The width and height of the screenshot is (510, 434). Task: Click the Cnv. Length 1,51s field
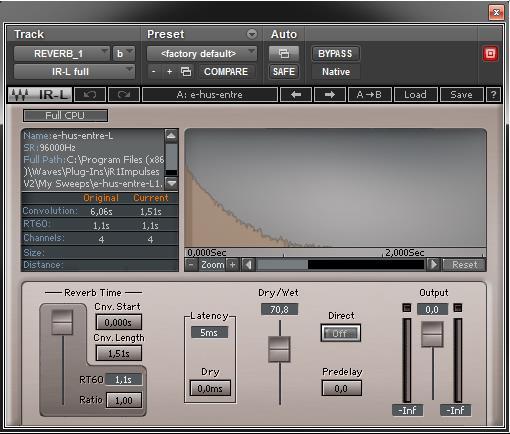pyautogui.click(x=118, y=353)
